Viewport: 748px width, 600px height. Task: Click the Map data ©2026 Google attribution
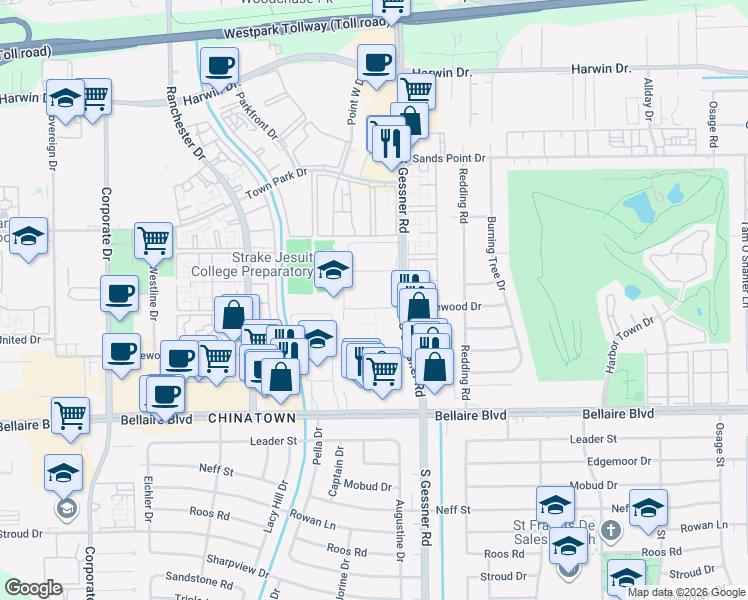(x=686, y=593)
